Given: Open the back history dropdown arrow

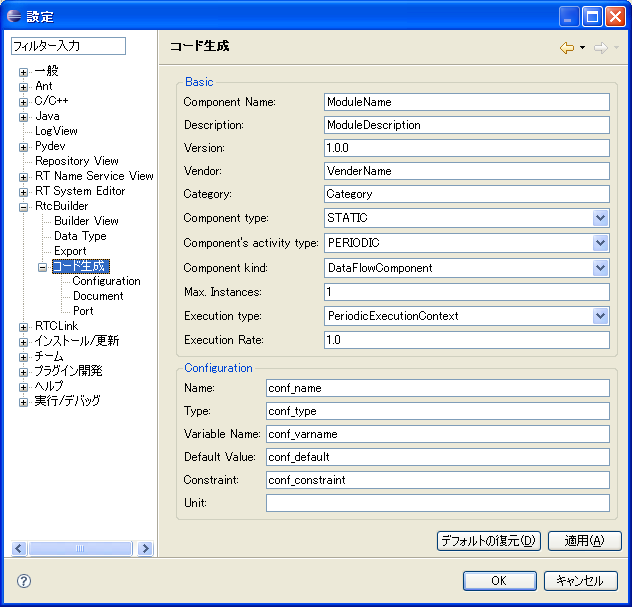Looking at the screenshot, I should 582,48.
